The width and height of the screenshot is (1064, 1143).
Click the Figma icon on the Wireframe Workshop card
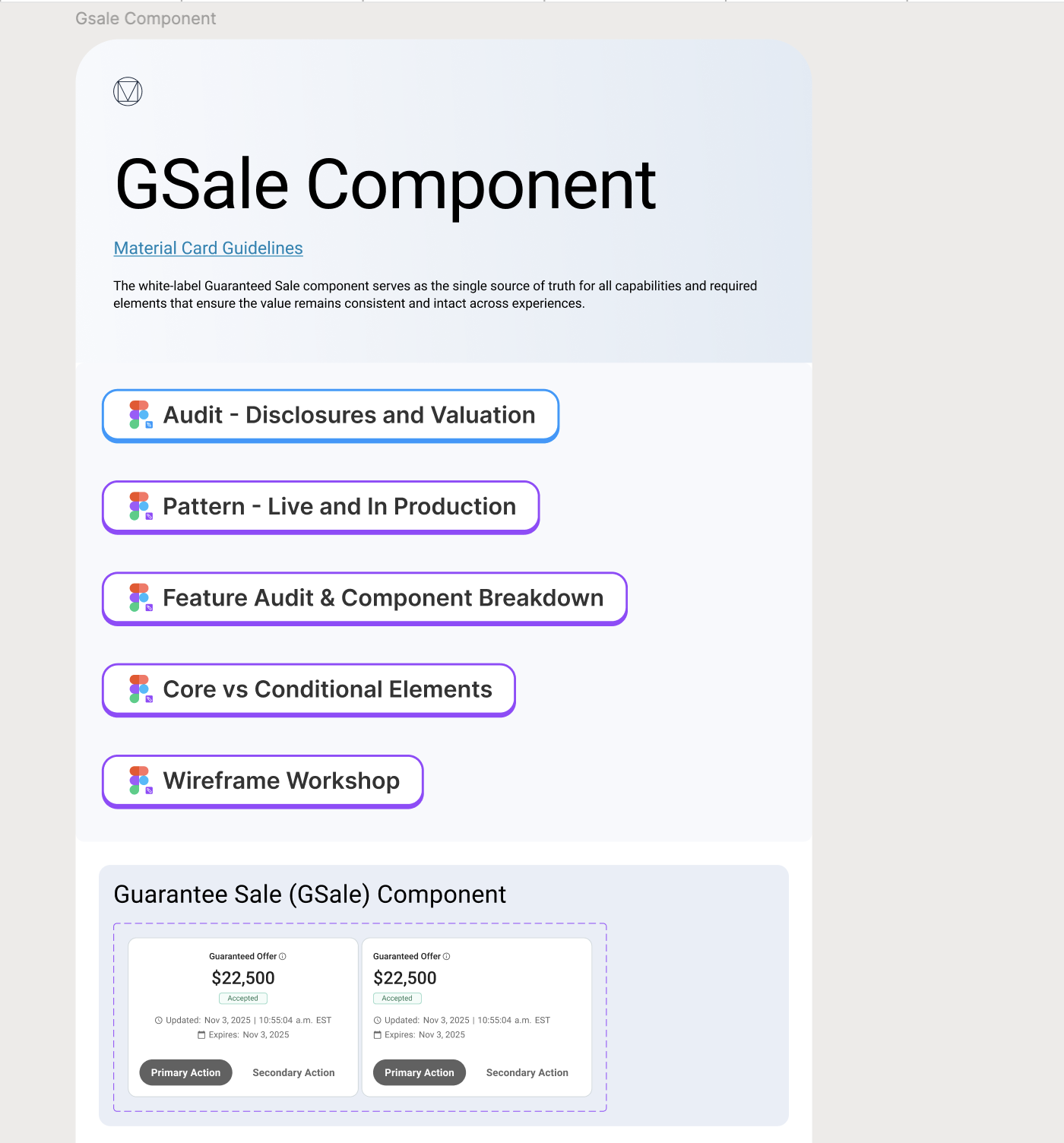pyautogui.click(x=140, y=780)
